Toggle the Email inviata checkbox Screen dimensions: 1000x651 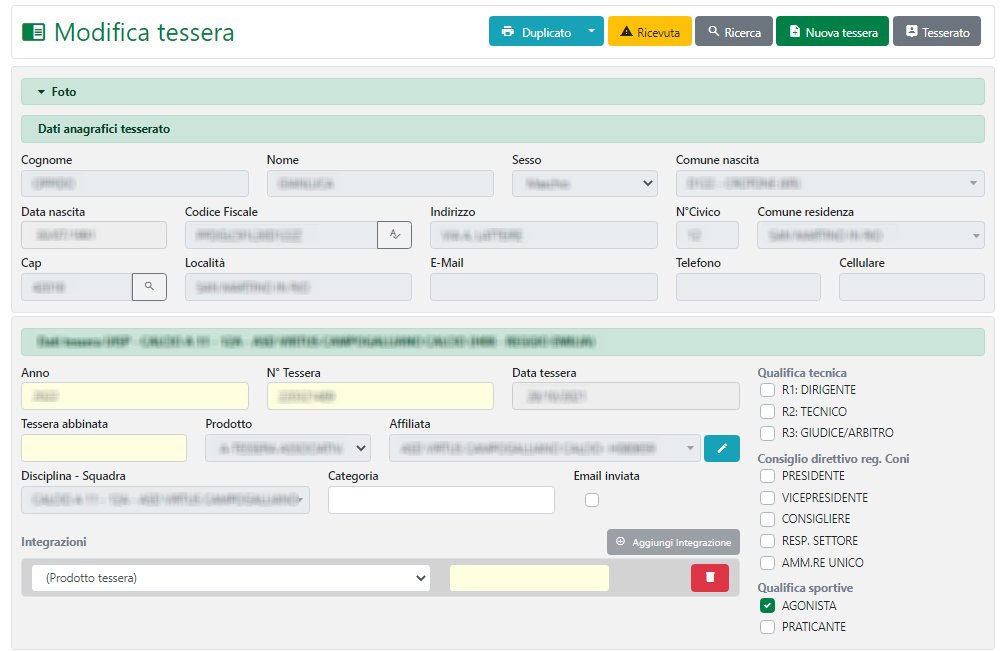(592, 500)
